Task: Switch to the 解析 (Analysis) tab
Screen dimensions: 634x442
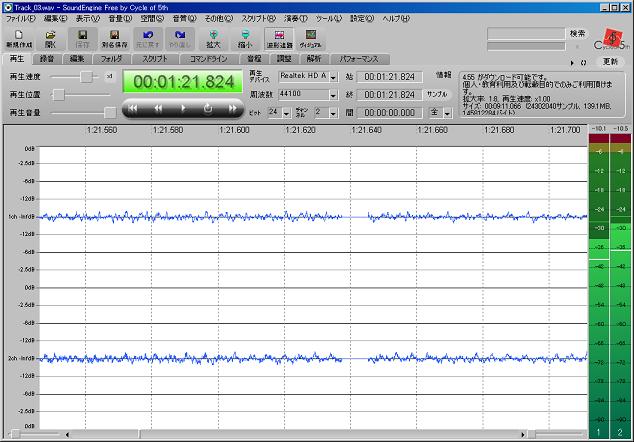Action: coord(315,59)
